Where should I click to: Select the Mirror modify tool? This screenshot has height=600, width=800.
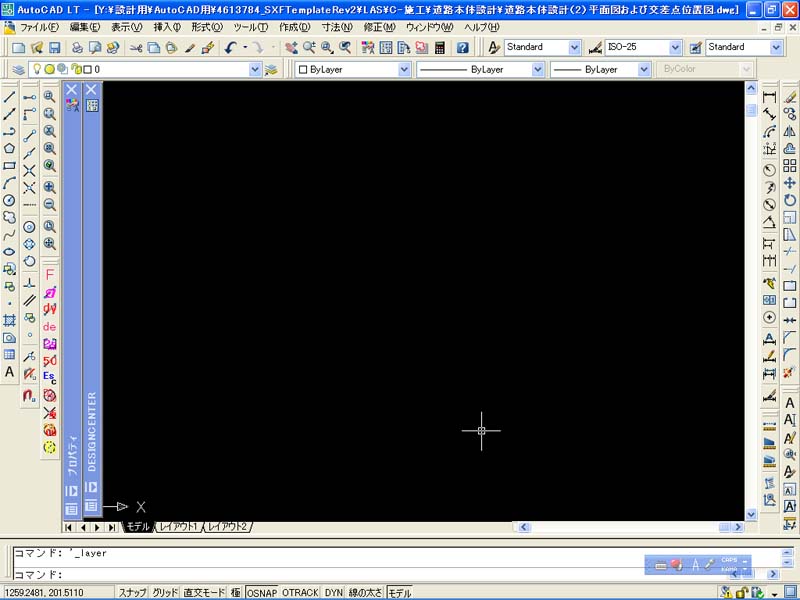(790, 131)
